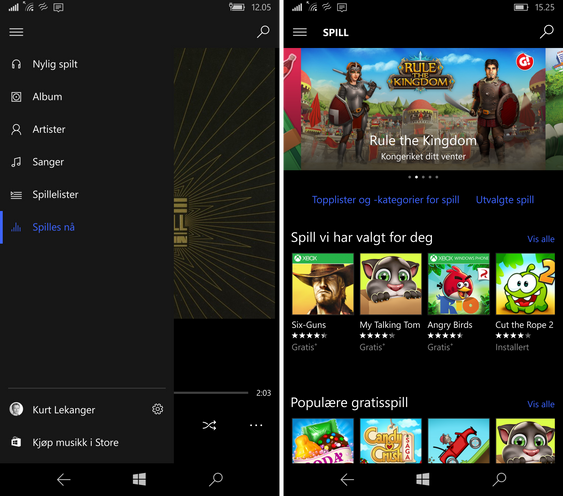
Task: Open My Talking Tom game tile
Action: click(x=391, y=302)
